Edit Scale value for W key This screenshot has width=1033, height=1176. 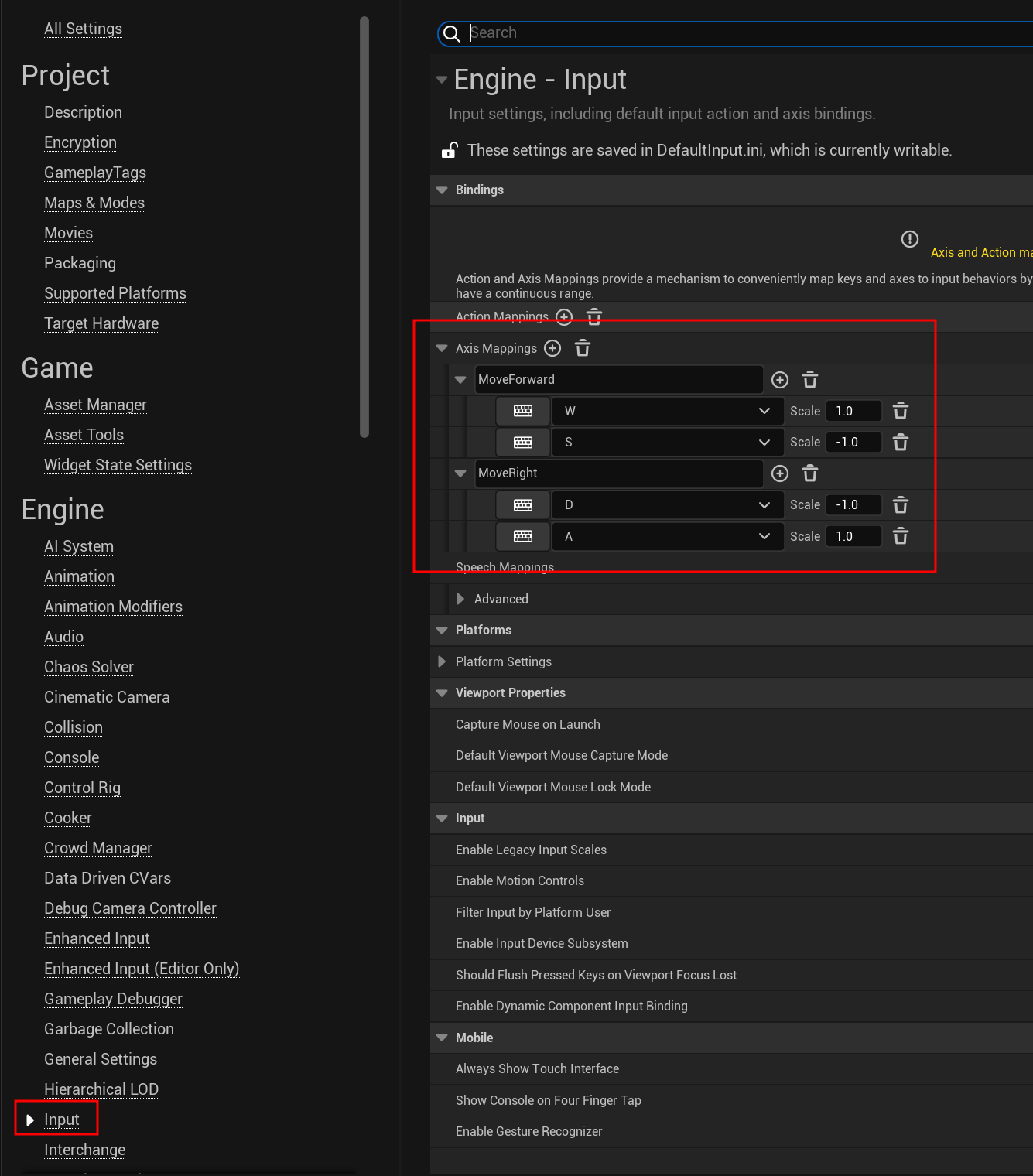[853, 411]
